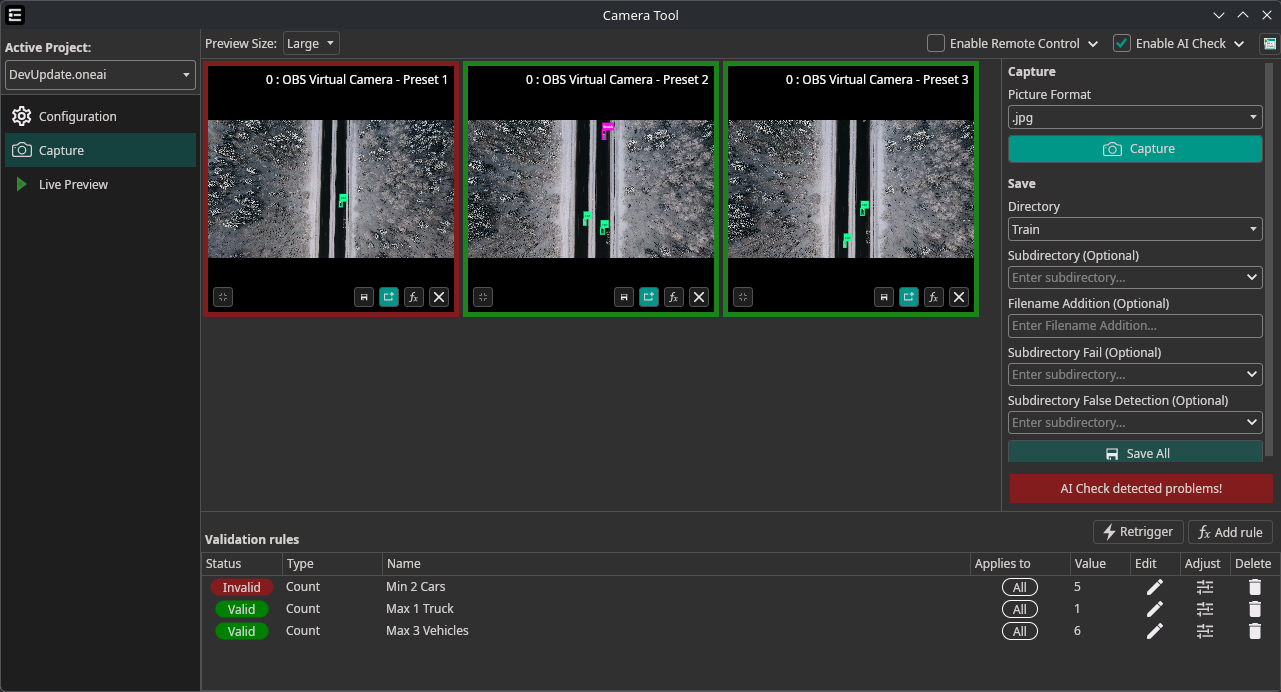Screen dimensions: 1281x692
Task: Click in the Filename Addition field
Action: [1134, 325]
